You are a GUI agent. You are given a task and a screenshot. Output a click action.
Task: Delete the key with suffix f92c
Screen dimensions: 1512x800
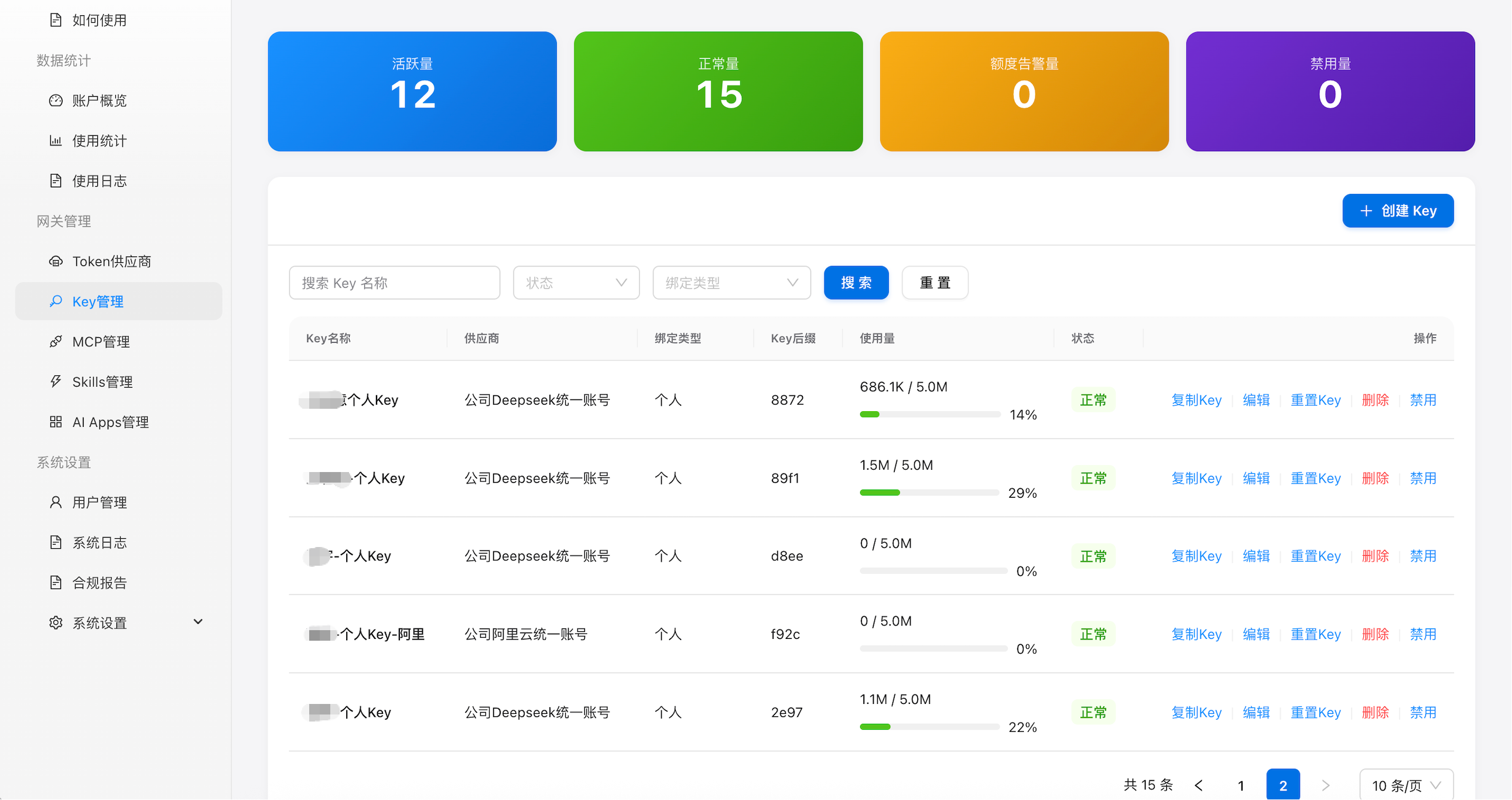(x=1375, y=634)
